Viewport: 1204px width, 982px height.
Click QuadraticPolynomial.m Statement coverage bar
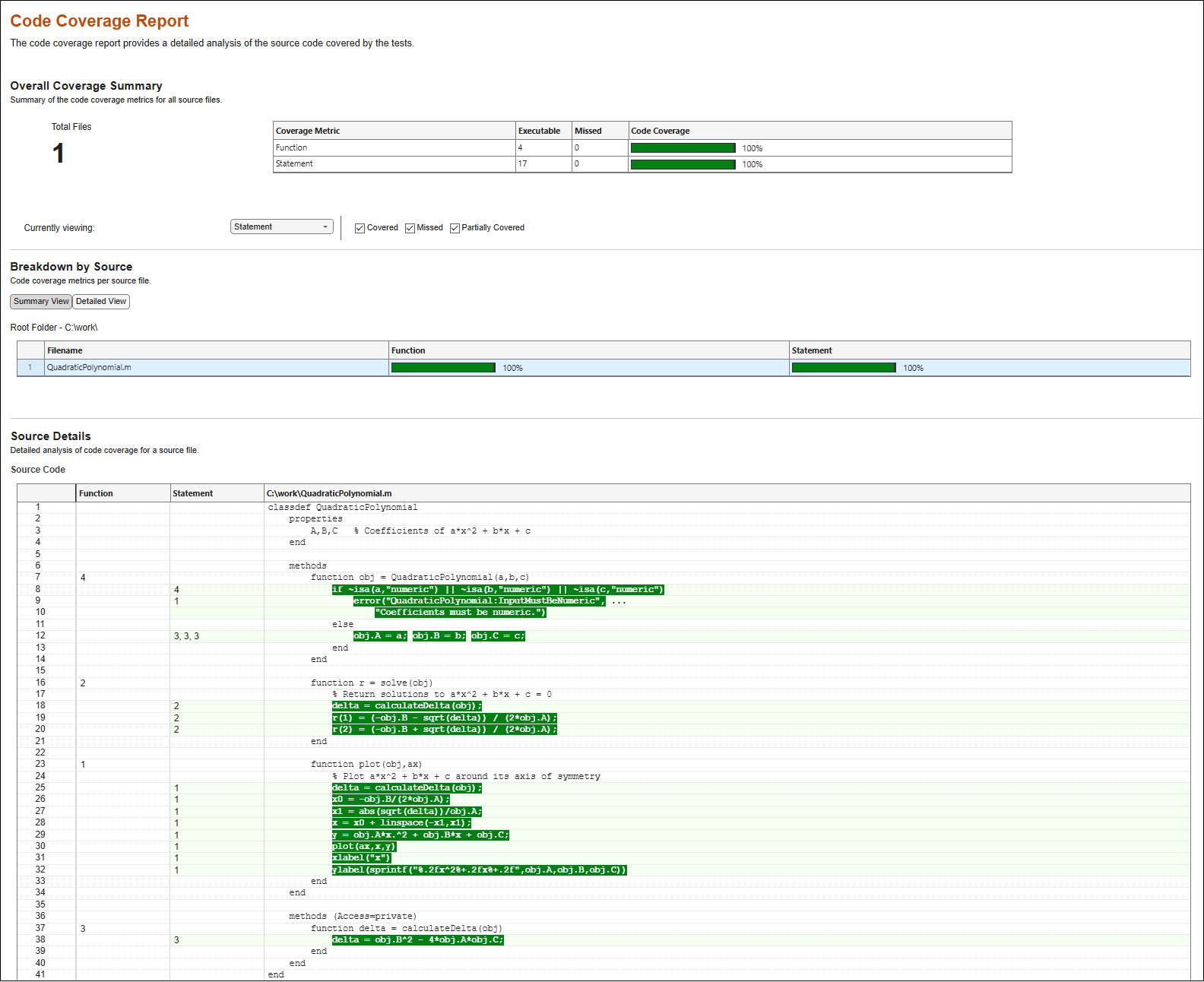click(x=844, y=368)
